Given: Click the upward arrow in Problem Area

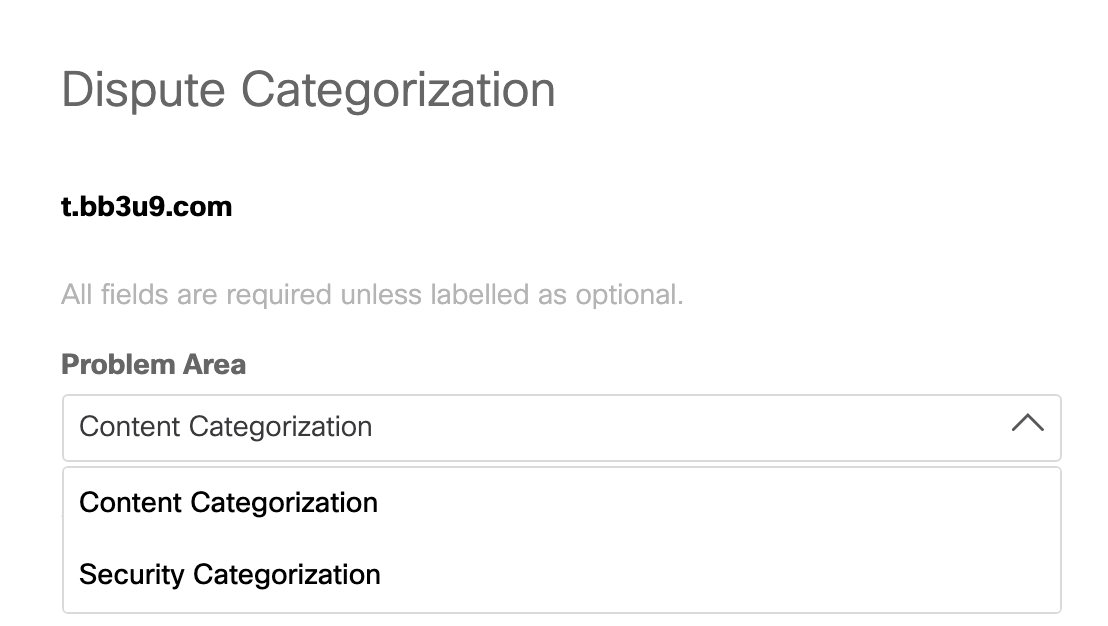Looking at the screenshot, I should tap(1027, 424).
